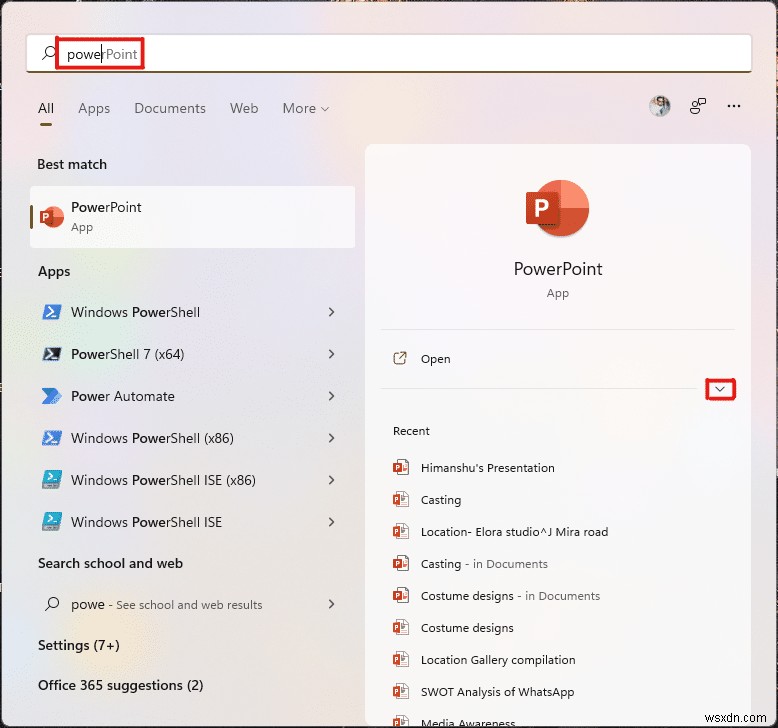Screen dimensions: 778x728
Task: Open SWOT Analysis of WhatsApp file
Action: (497, 692)
